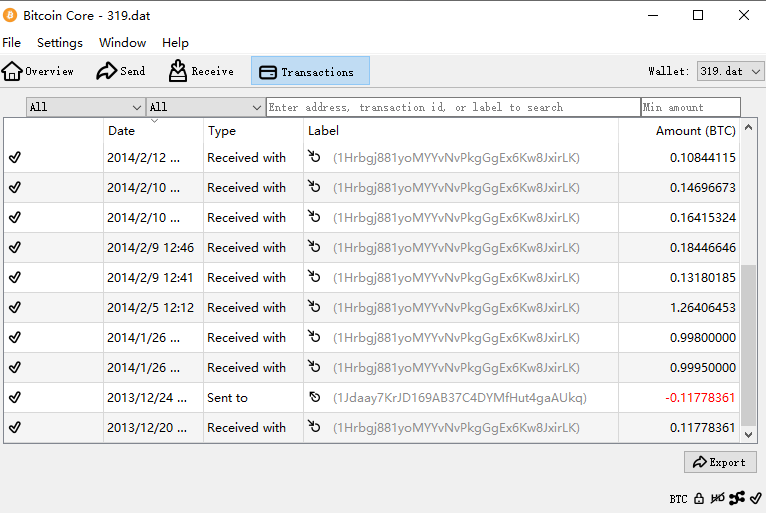
Task: Click the sync checkmark icon in status bar
Action: click(756, 498)
